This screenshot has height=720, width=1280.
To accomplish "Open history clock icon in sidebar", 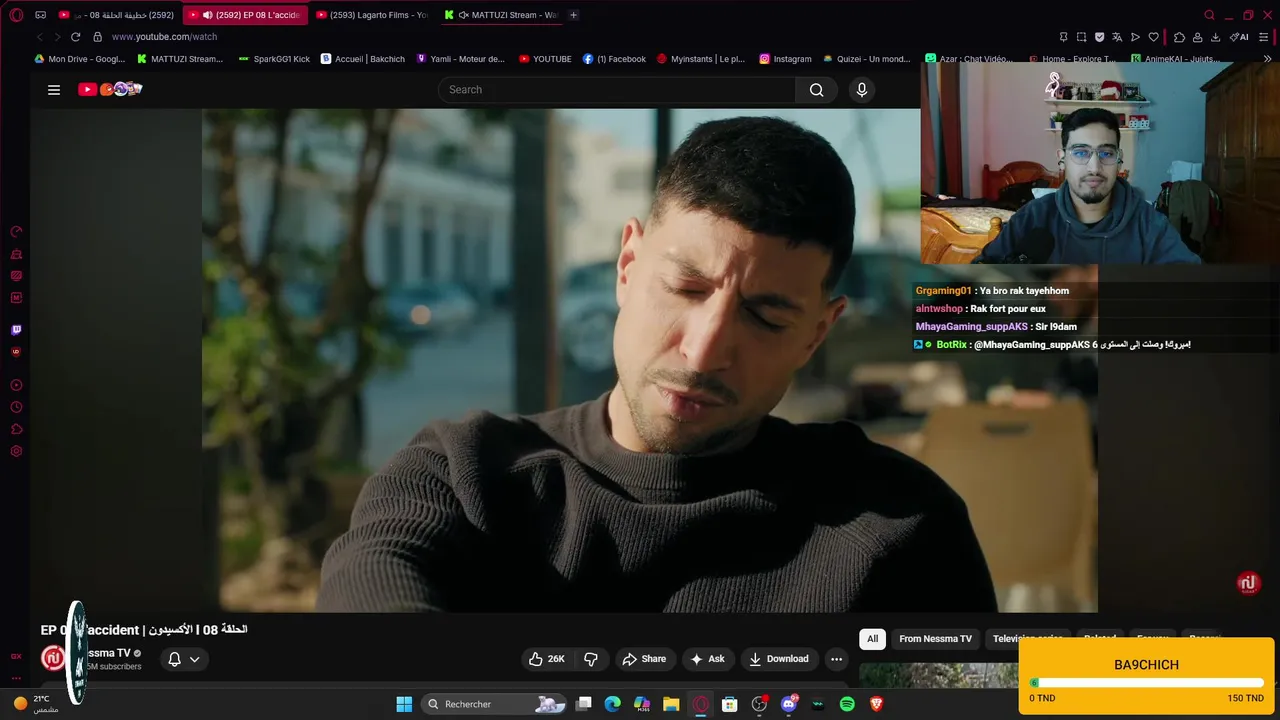I will (16, 407).
